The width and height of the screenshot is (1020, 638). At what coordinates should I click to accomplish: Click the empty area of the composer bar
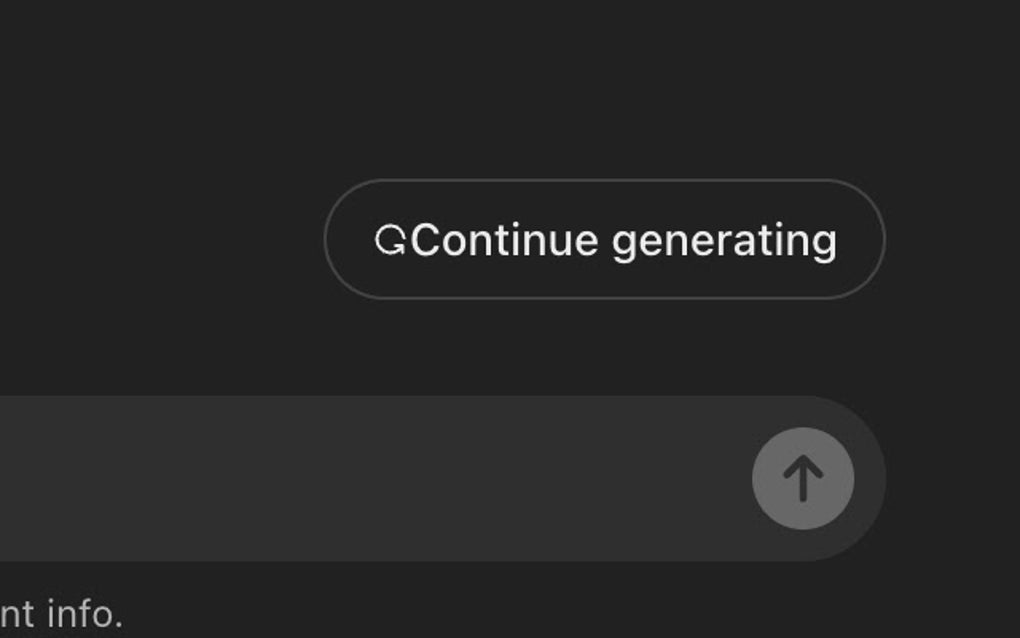pyautogui.click(x=371, y=478)
